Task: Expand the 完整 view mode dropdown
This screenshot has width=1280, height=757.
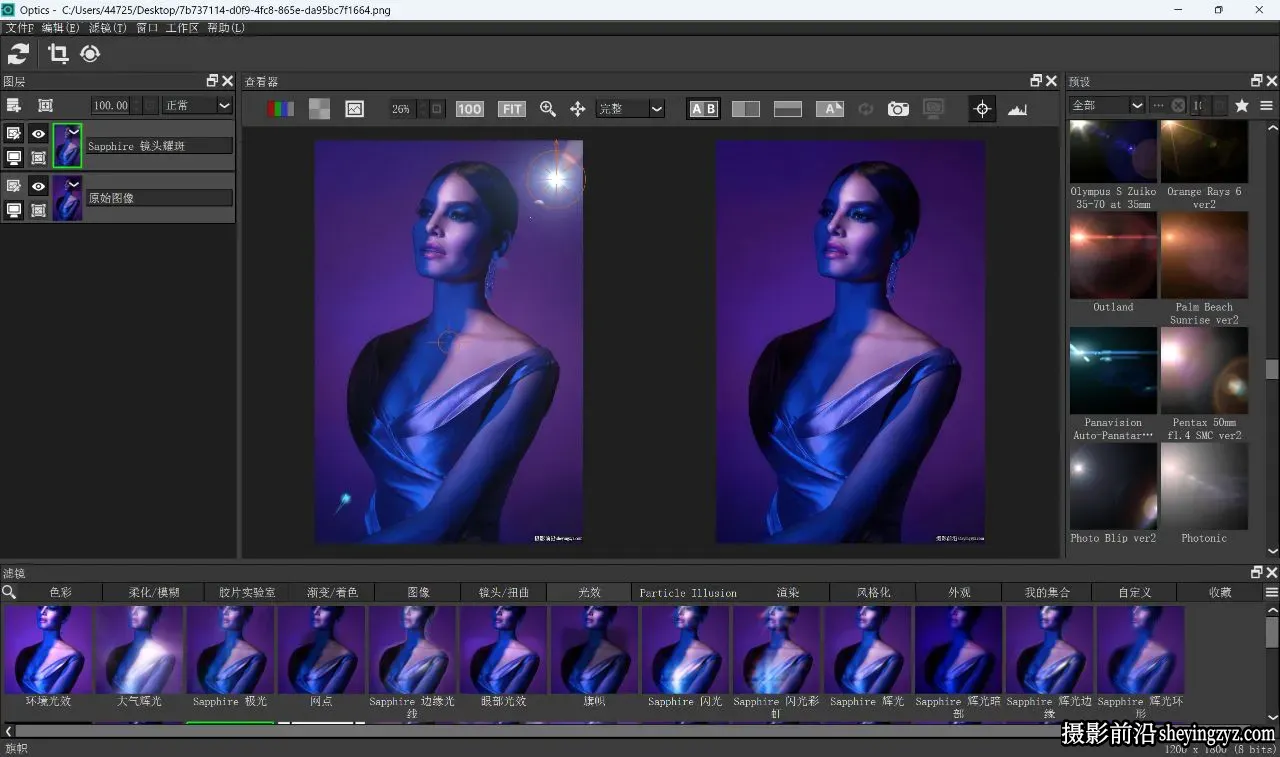Action: (x=630, y=109)
